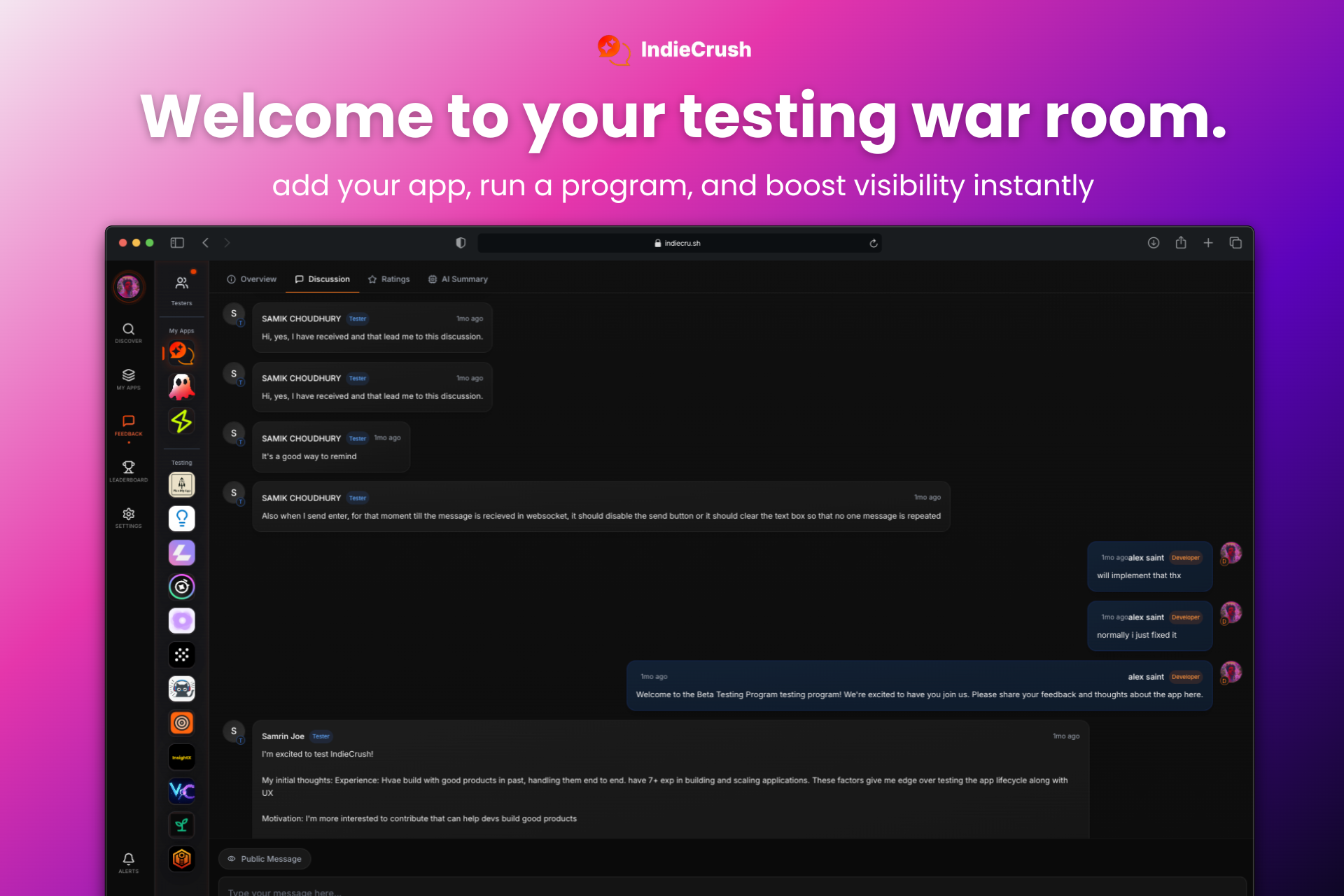The width and height of the screenshot is (1344, 896).
Task: Select the ghost app icon
Action: click(181, 386)
